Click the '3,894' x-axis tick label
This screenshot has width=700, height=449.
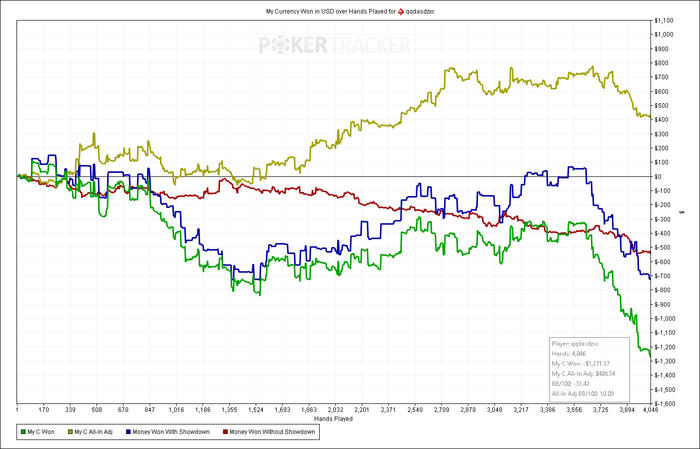pos(627,409)
